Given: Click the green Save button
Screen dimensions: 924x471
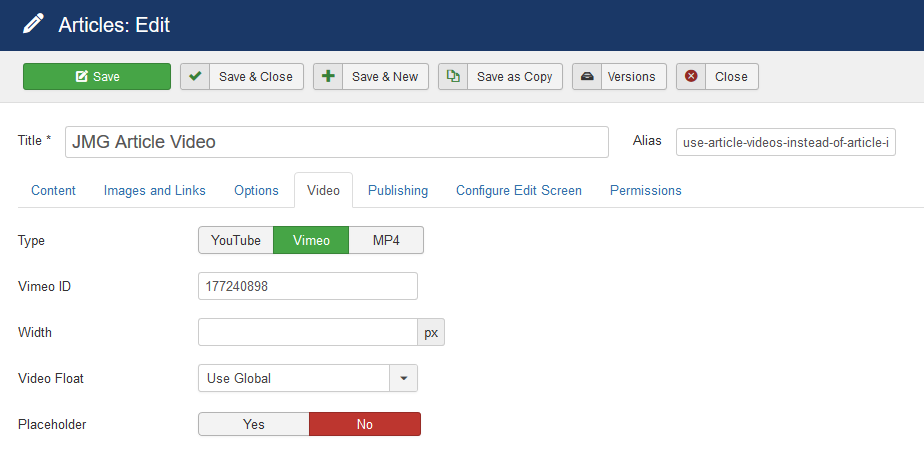Looking at the screenshot, I should pyautogui.click(x=97, y=77).
